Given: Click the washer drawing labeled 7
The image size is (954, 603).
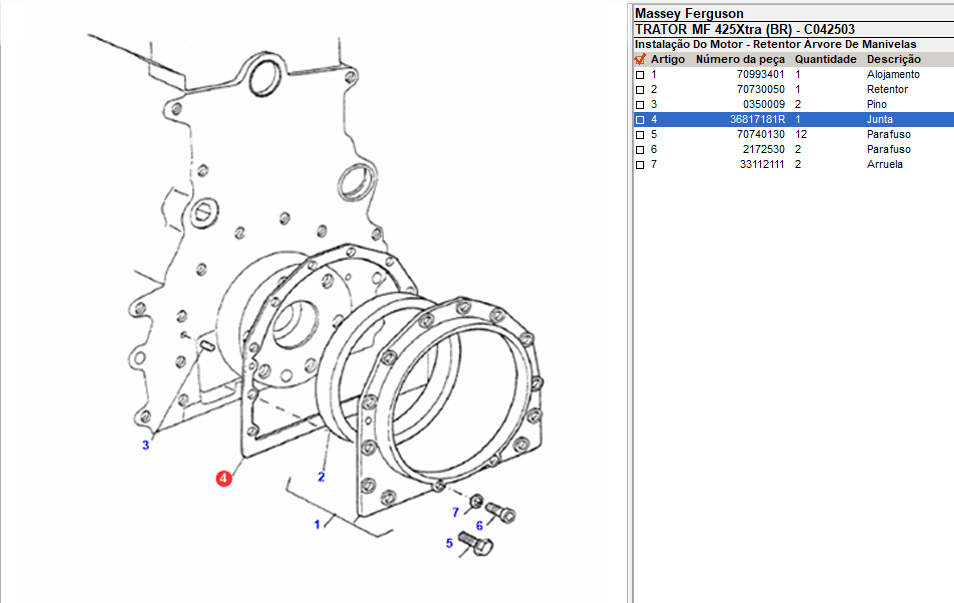Looking at the screenshot, I should [x=477, y=500].
